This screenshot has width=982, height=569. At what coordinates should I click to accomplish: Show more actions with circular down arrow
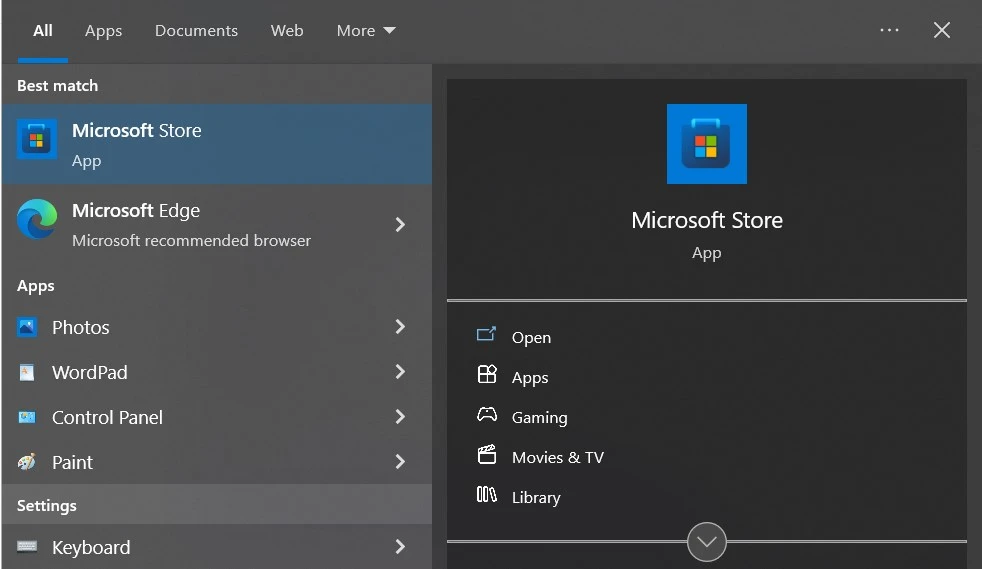click(706, 542)
